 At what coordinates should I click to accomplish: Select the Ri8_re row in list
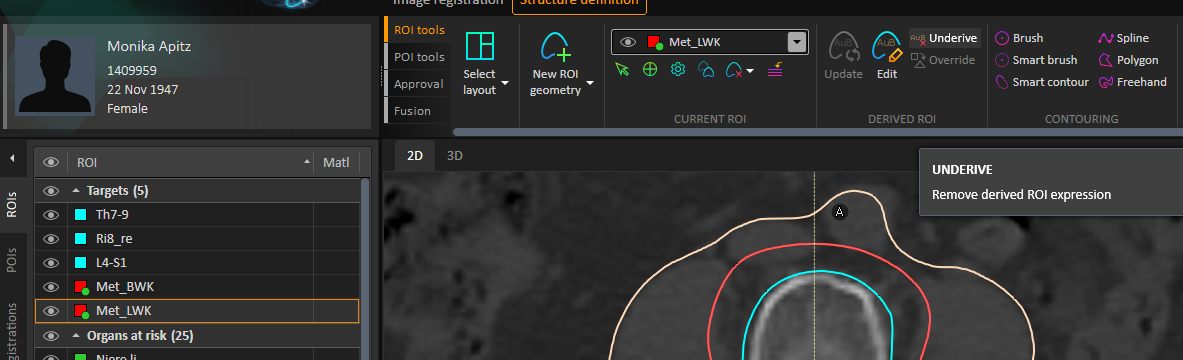pos(197,239)
